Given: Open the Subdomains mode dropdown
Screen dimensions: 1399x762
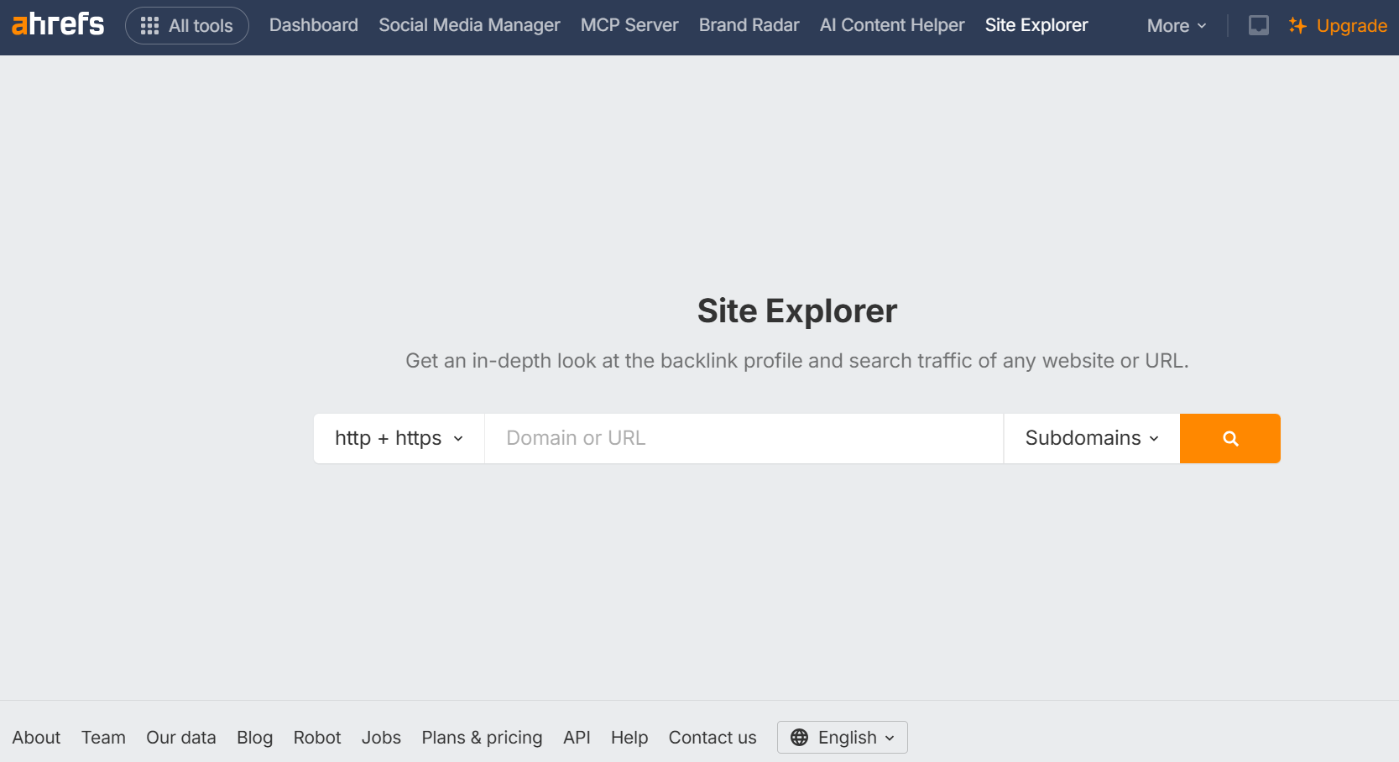Looking at the screenshot, I should tap(1091, 438).
